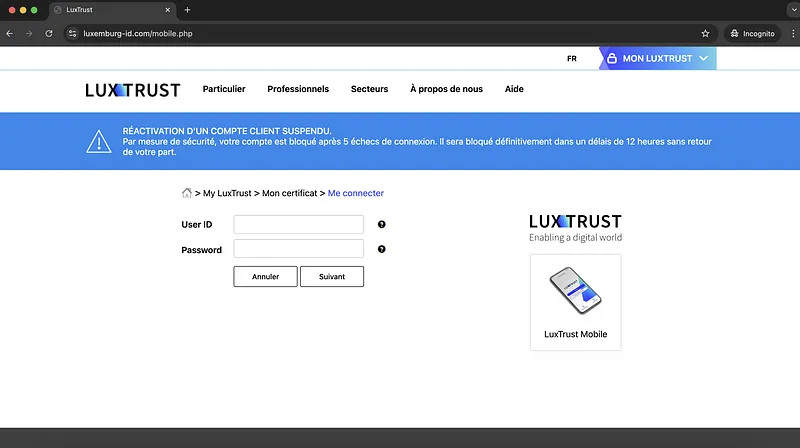Click the browser back arrow
The image size is (800, 448).
(10, 34)
